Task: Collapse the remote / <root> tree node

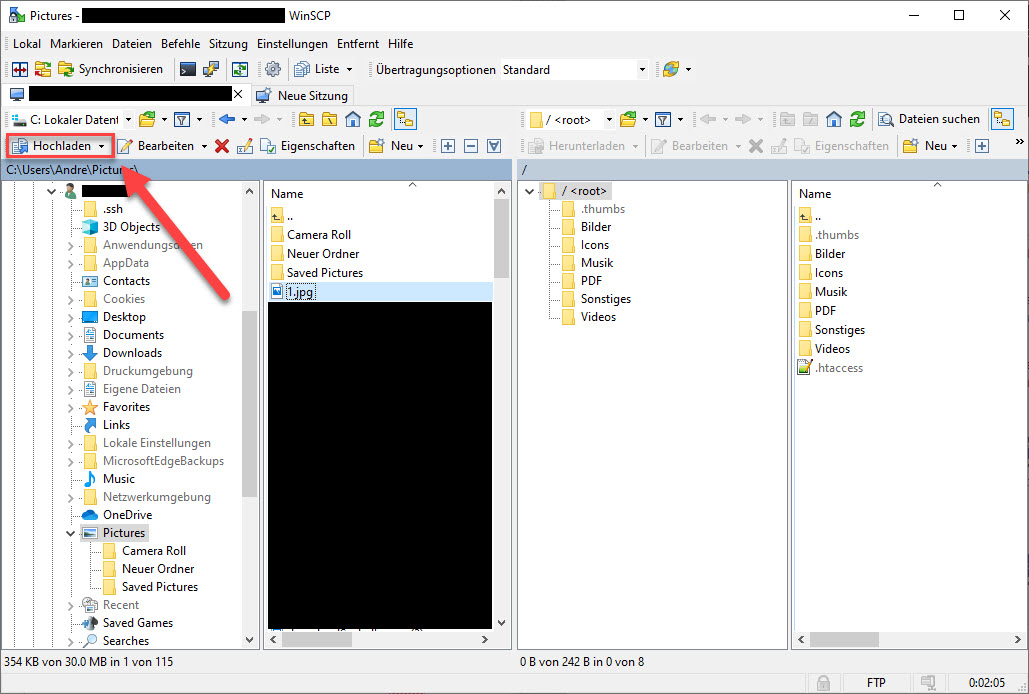Action: click(529, 192)
